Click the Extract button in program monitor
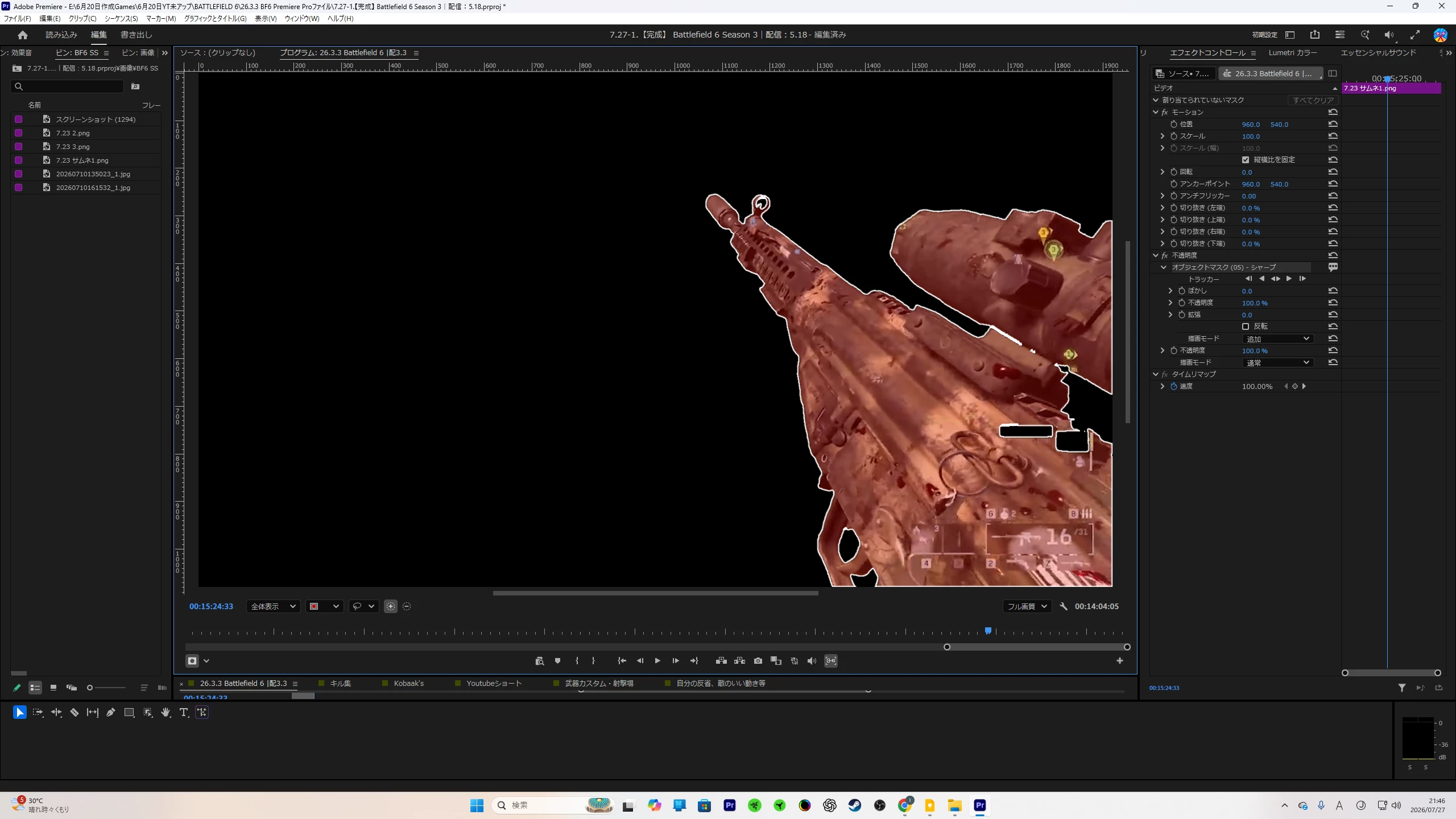Viewport: 1456px width, 819px height. tap(739, 661)
